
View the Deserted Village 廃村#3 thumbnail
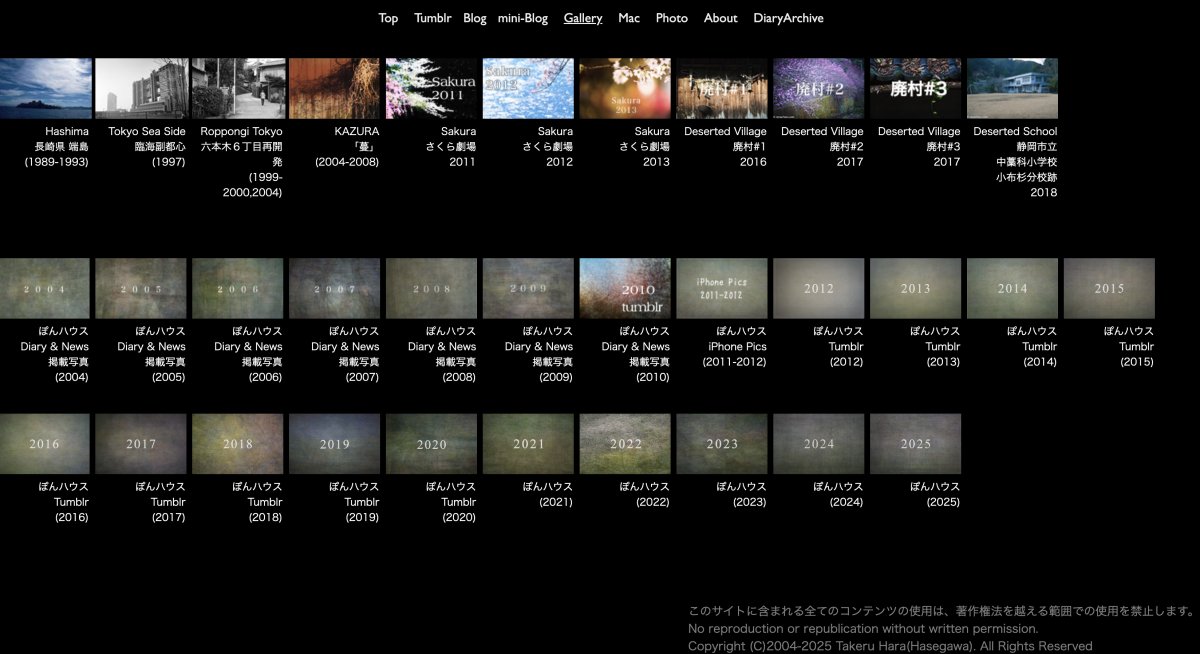click(x=915, y=88)
